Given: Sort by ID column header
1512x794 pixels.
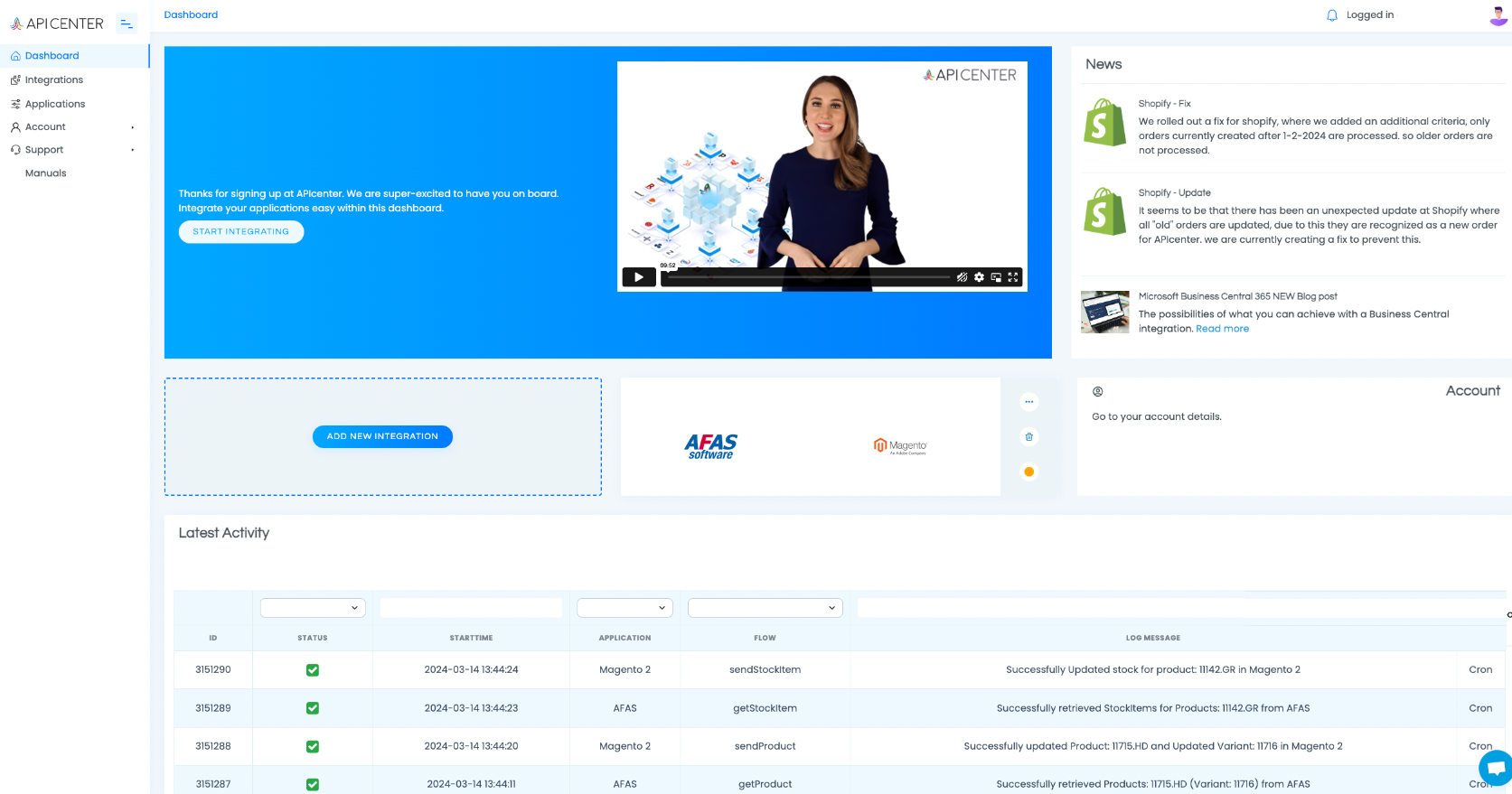Looking at the screenshot, I should click(213, 638).
